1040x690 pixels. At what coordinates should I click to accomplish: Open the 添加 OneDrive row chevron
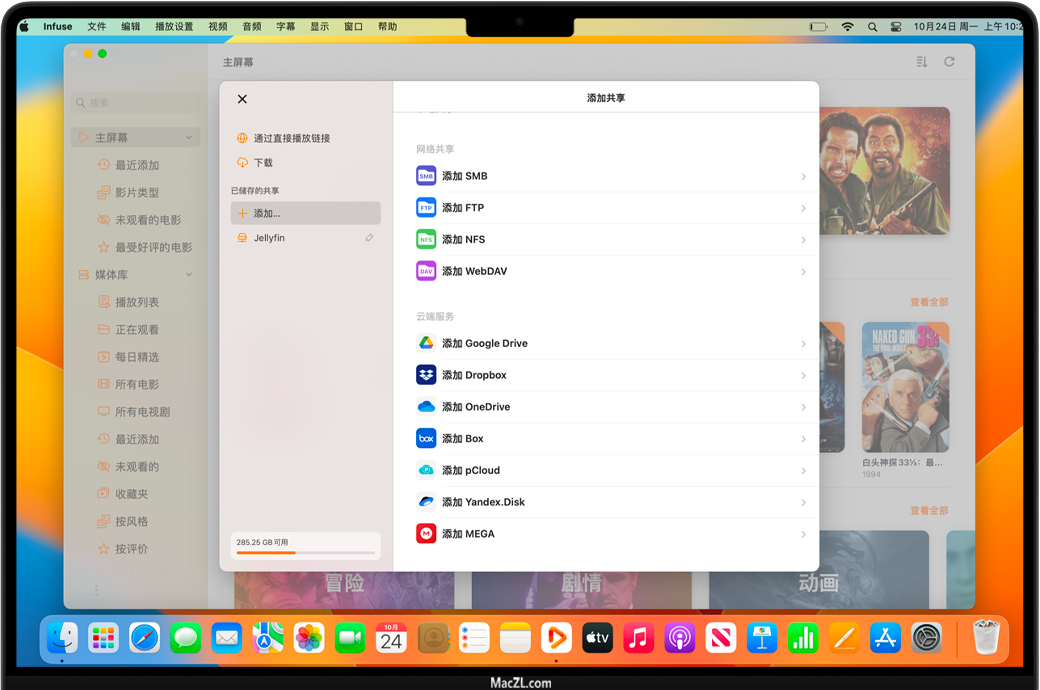[x=803, y=407]
